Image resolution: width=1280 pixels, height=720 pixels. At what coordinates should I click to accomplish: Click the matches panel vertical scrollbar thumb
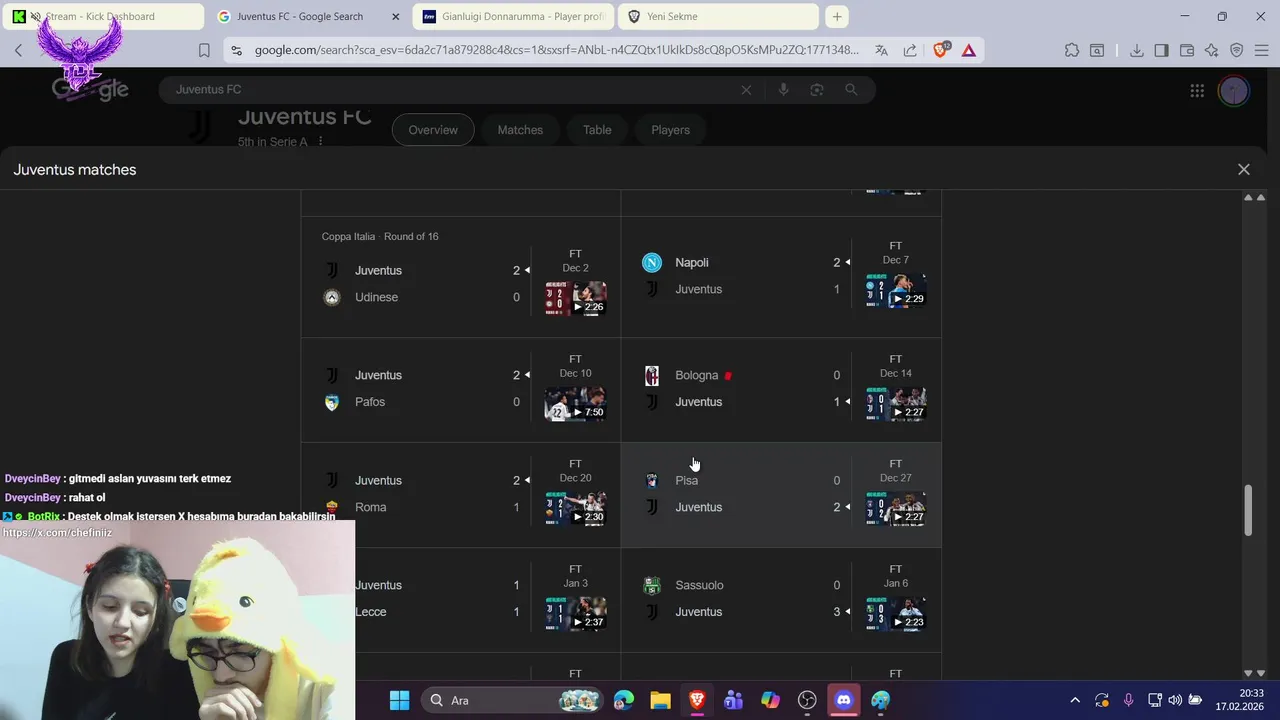(x=1248, y=511)
